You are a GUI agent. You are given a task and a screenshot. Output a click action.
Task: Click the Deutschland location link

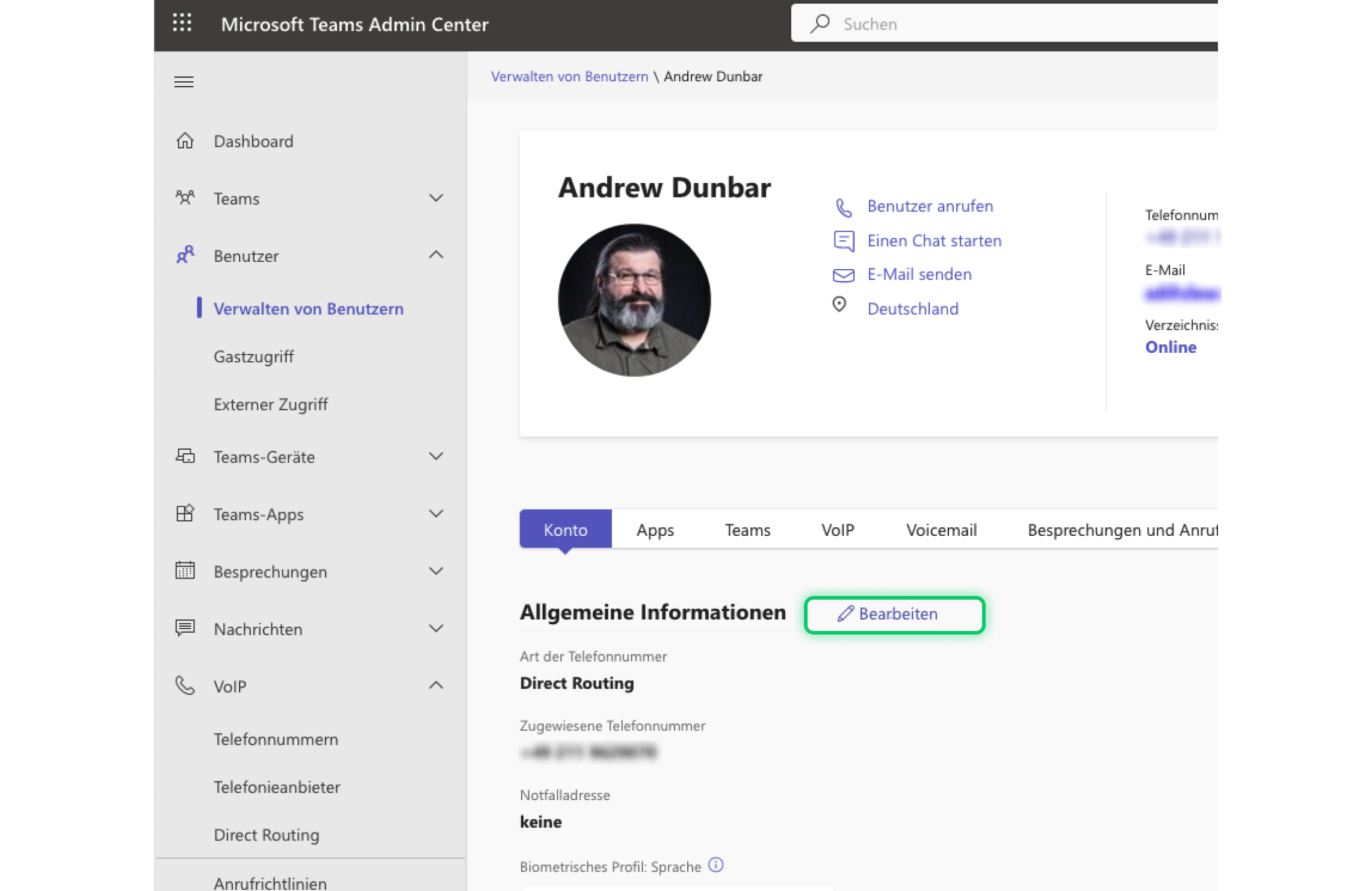(912, 309)
